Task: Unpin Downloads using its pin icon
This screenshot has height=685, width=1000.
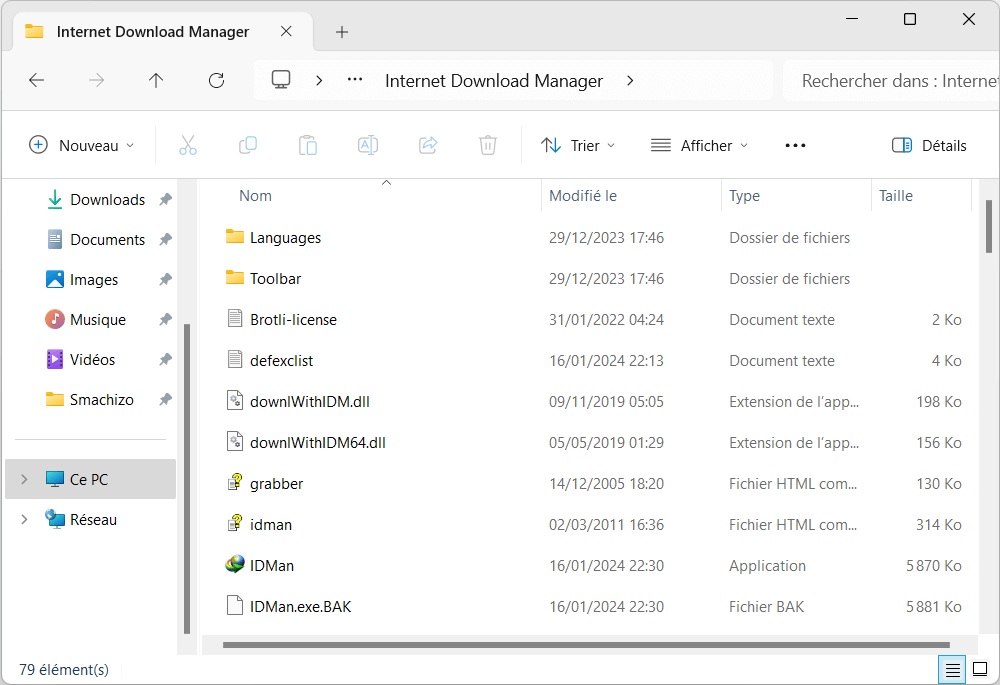Action: coord(165,200)
